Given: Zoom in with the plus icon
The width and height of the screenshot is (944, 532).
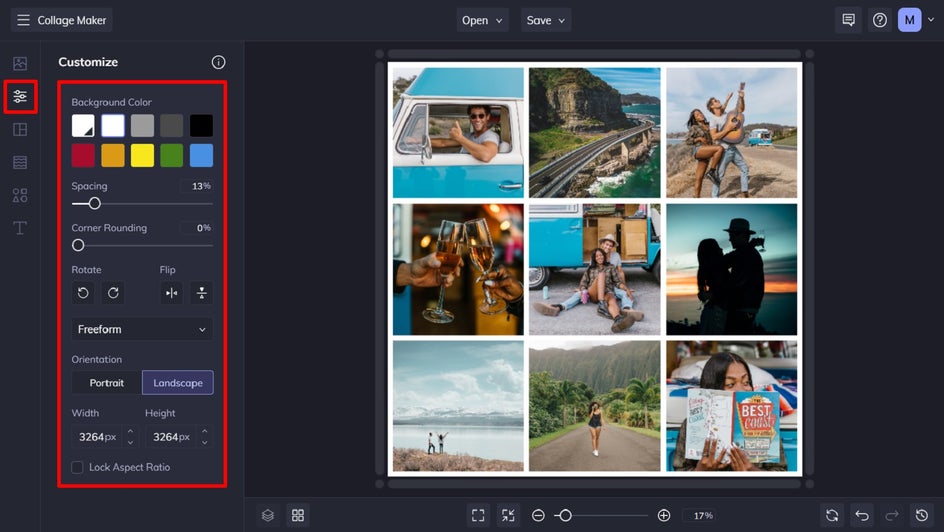Looking at the screenshot, I should coord(663,515).
